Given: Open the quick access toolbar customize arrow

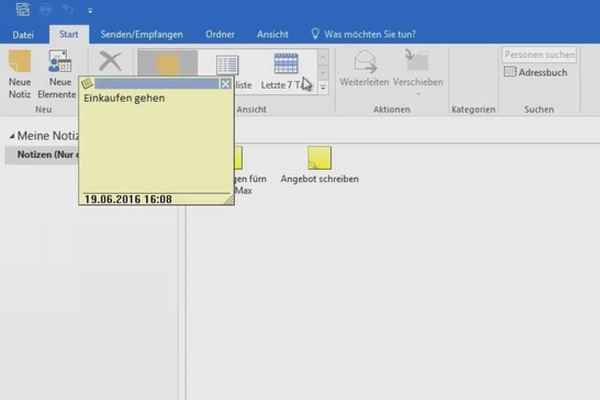Looking at the screenshot, I should [90, 11].
